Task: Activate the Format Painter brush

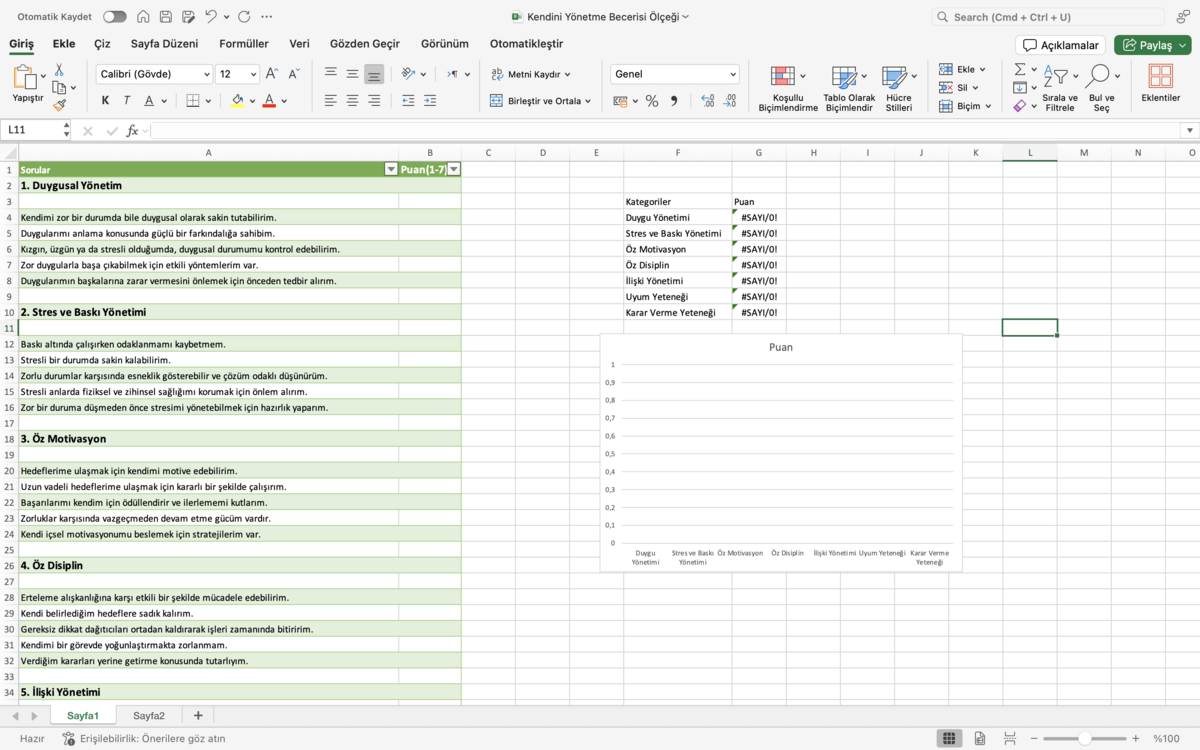Action: [59, 104]
